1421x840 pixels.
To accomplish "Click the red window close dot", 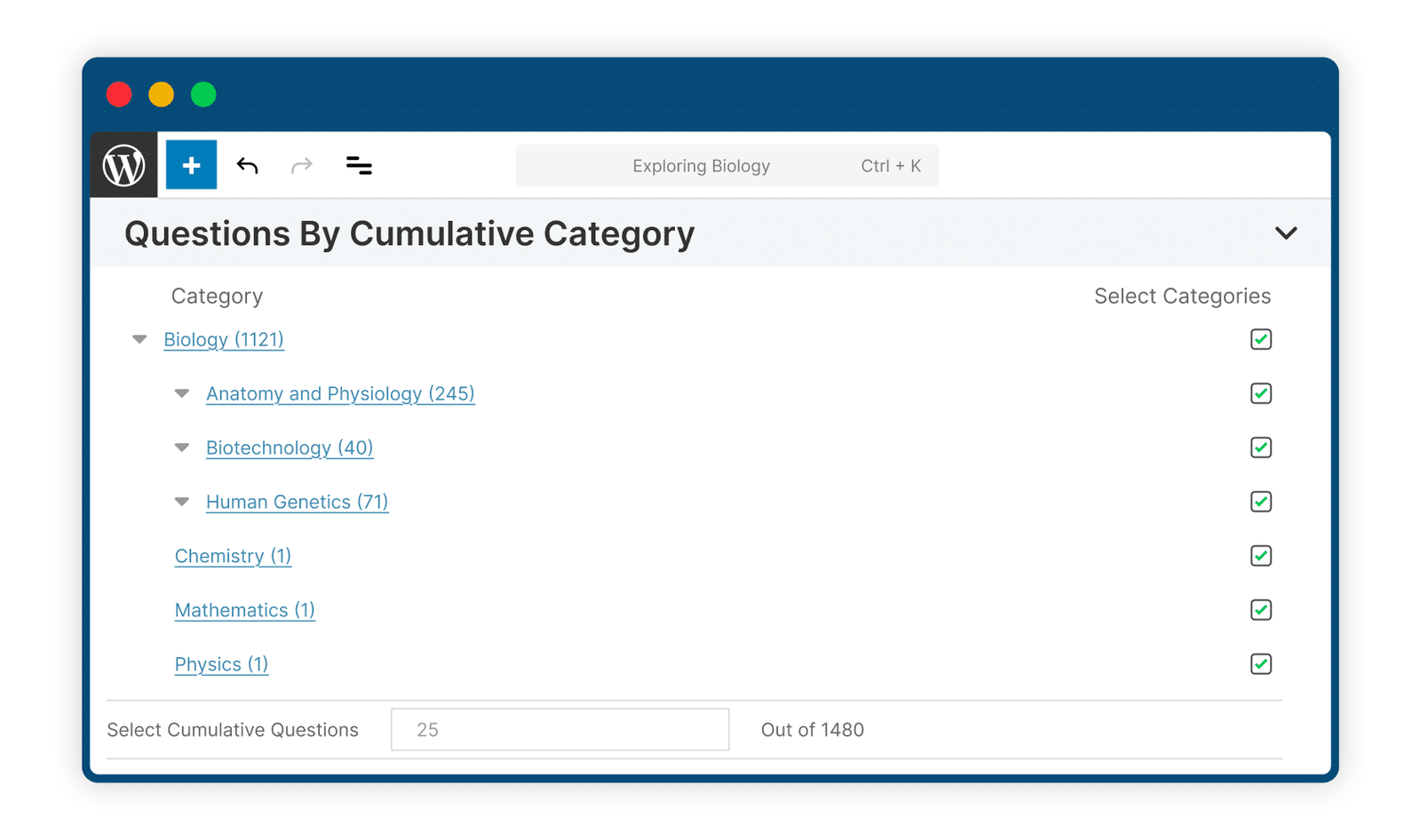I will [119, 94].
